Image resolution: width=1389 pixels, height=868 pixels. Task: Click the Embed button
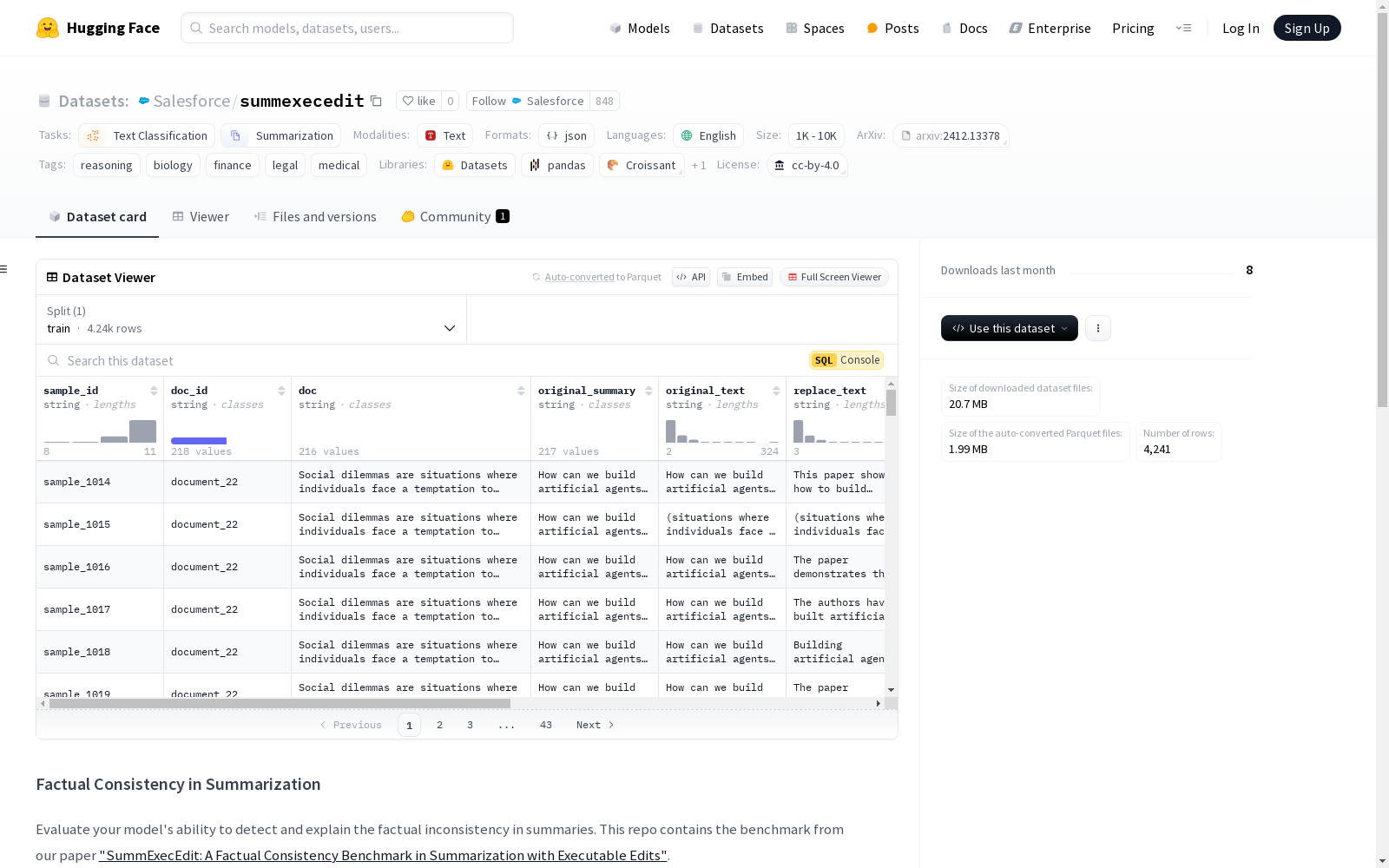tap(745, 277)
